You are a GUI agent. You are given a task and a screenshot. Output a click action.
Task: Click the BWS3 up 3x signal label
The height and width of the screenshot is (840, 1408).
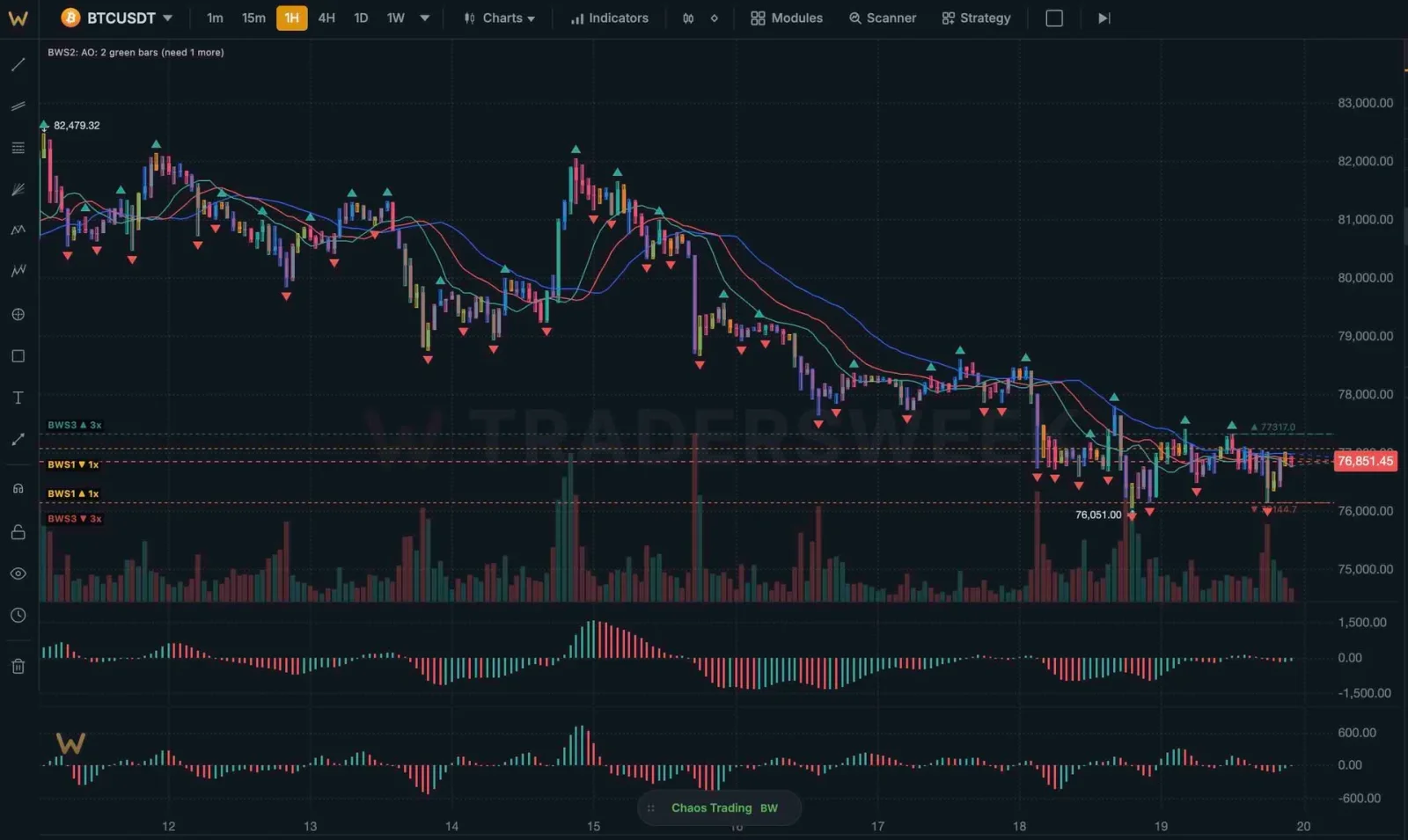pos(75,425)
